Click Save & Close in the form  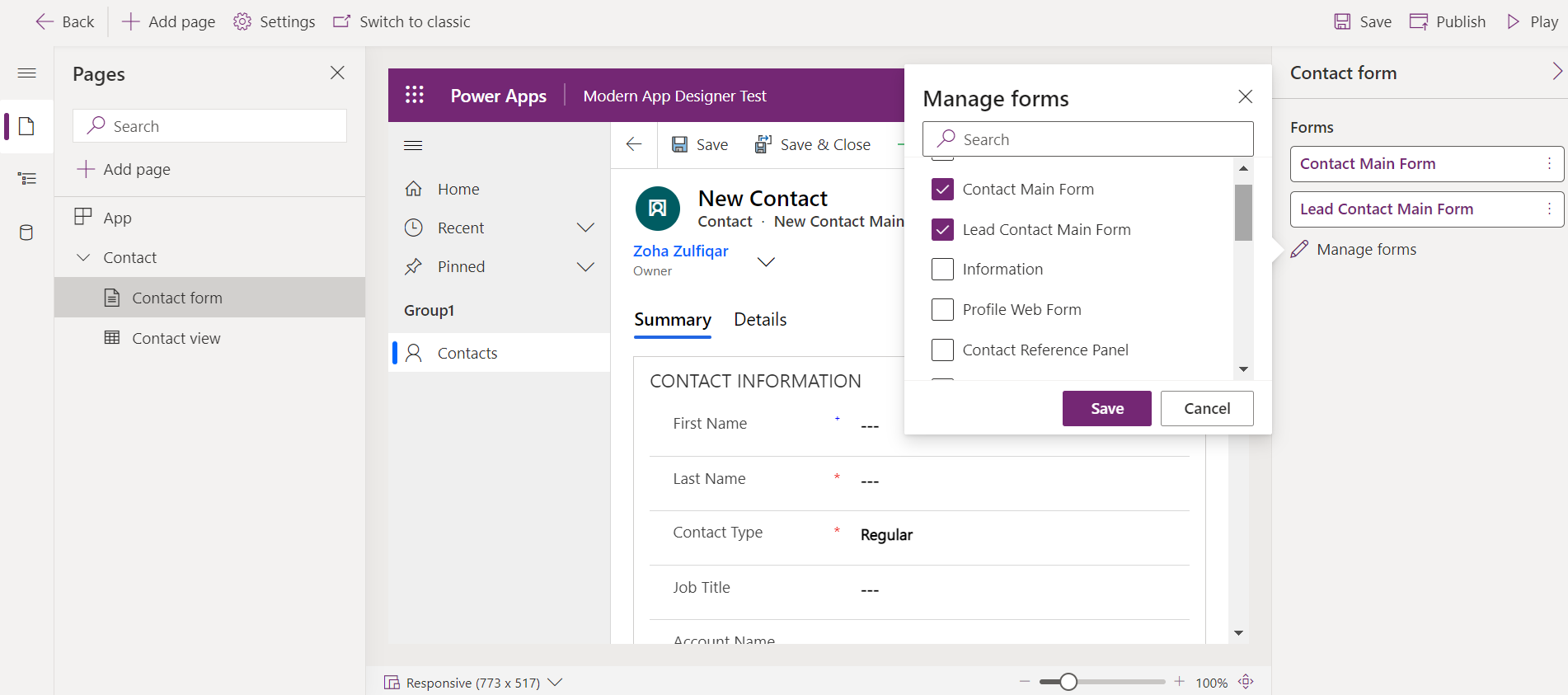813,144
